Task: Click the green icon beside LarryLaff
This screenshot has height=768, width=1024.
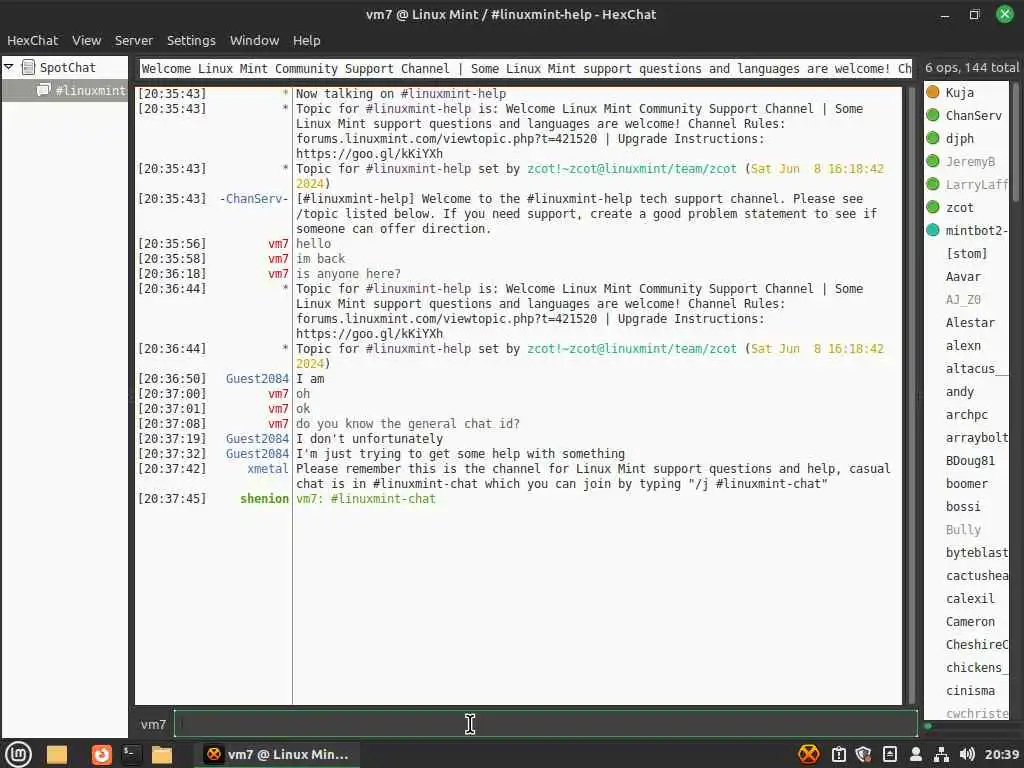Action: [x=933, y=184]
